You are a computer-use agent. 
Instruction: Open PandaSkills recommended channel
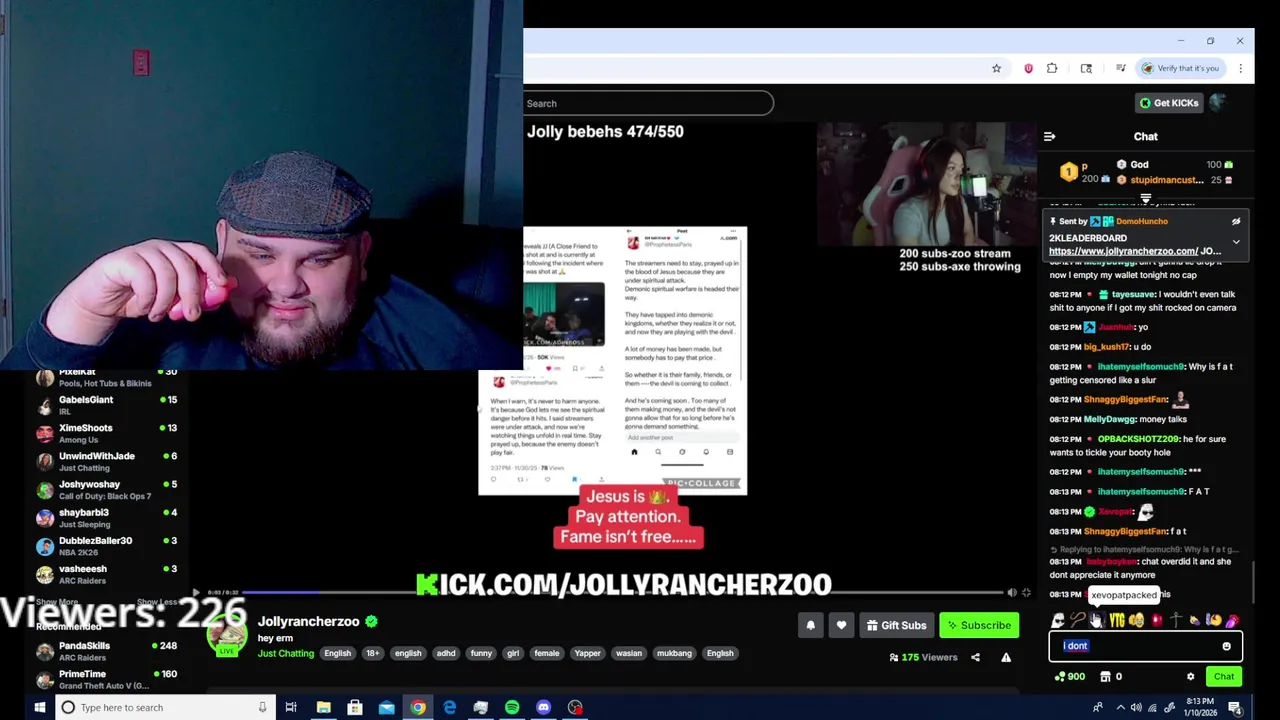pyautogui.click(x=106, y=651)
